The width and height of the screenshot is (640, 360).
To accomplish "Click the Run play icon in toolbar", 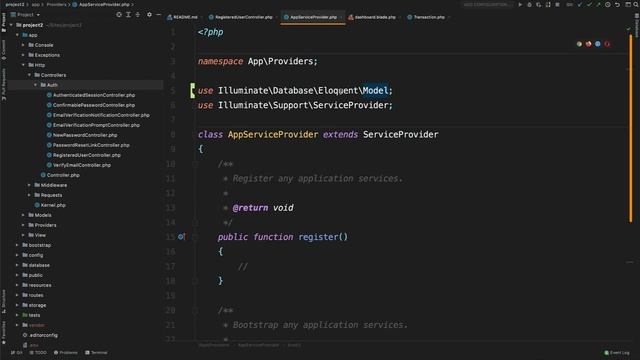I will tap(520, 4).
